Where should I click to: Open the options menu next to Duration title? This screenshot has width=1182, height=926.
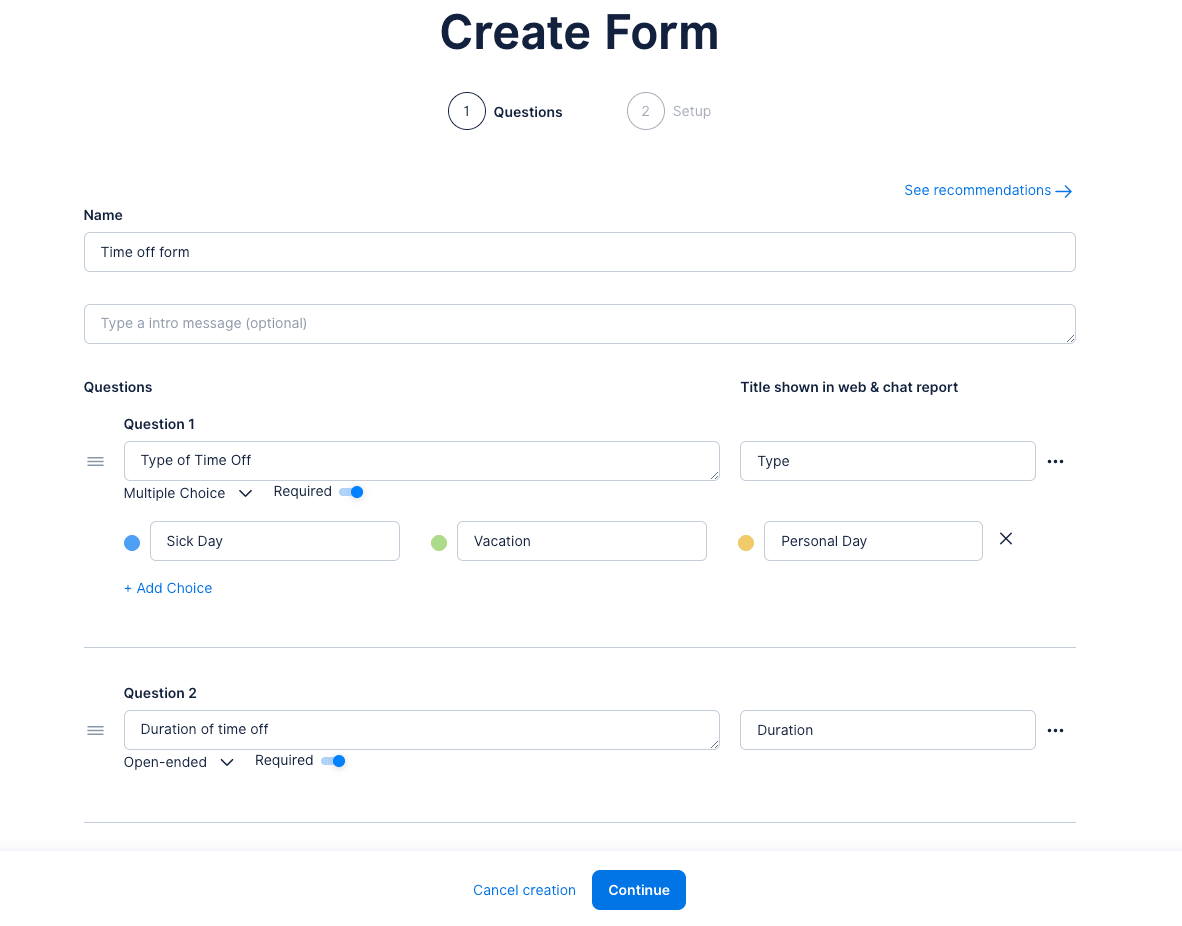tap(1056, 730)
